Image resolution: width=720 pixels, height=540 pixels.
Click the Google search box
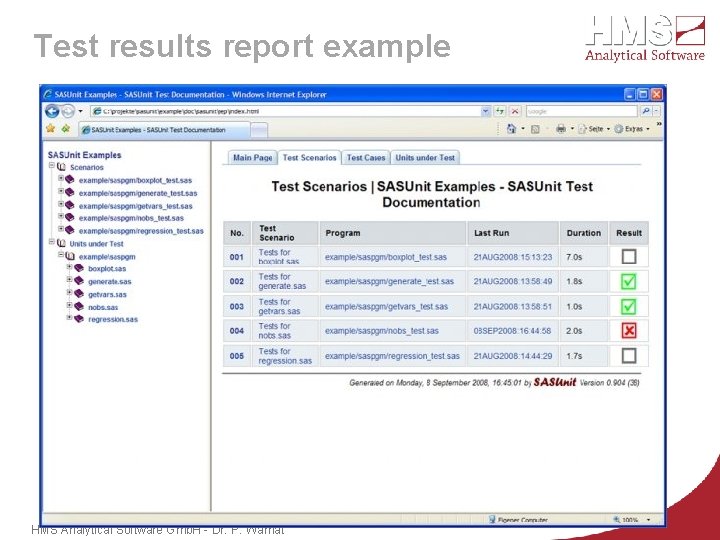582,111
